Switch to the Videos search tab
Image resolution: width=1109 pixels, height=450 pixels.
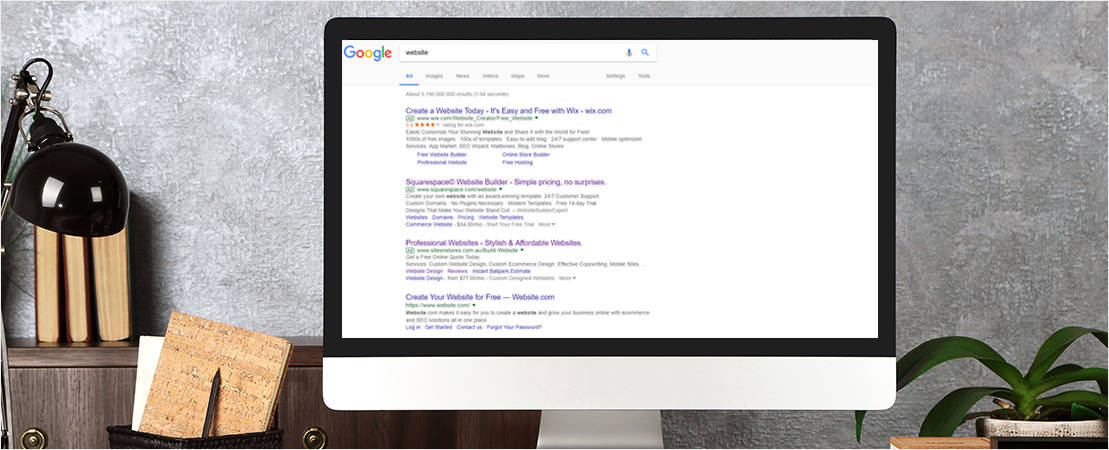click(490, 76)
